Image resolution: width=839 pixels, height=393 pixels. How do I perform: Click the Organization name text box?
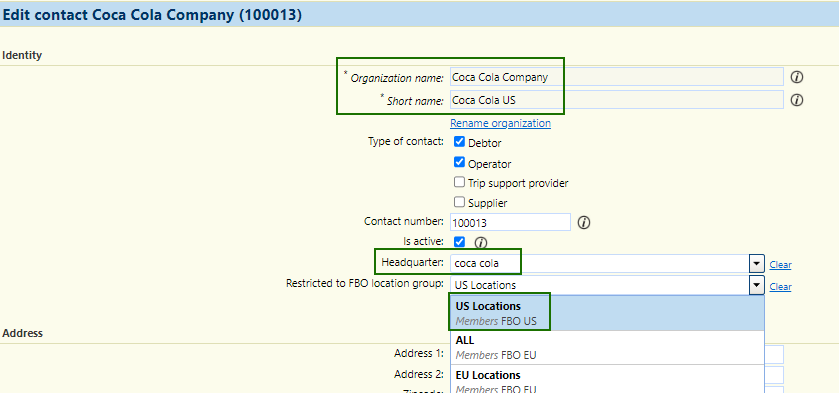(617, 77)
